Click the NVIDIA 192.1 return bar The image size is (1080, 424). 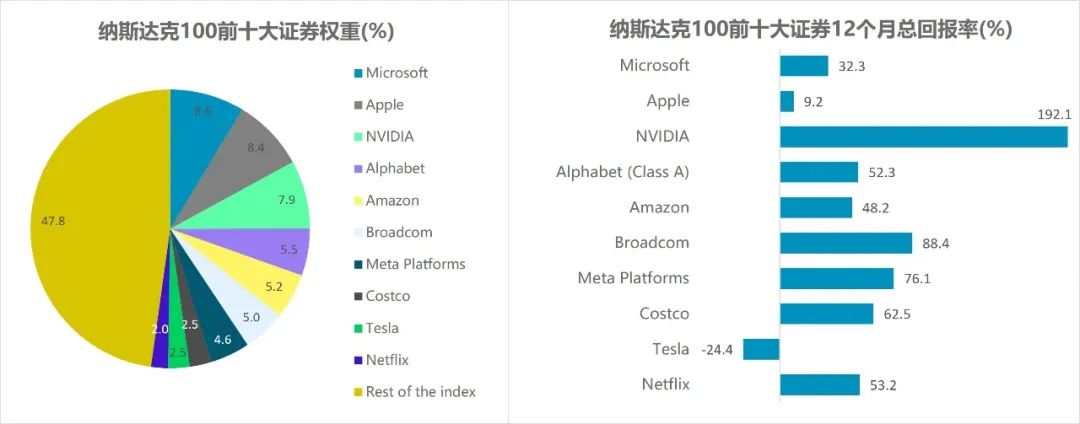tap(922, 136)
